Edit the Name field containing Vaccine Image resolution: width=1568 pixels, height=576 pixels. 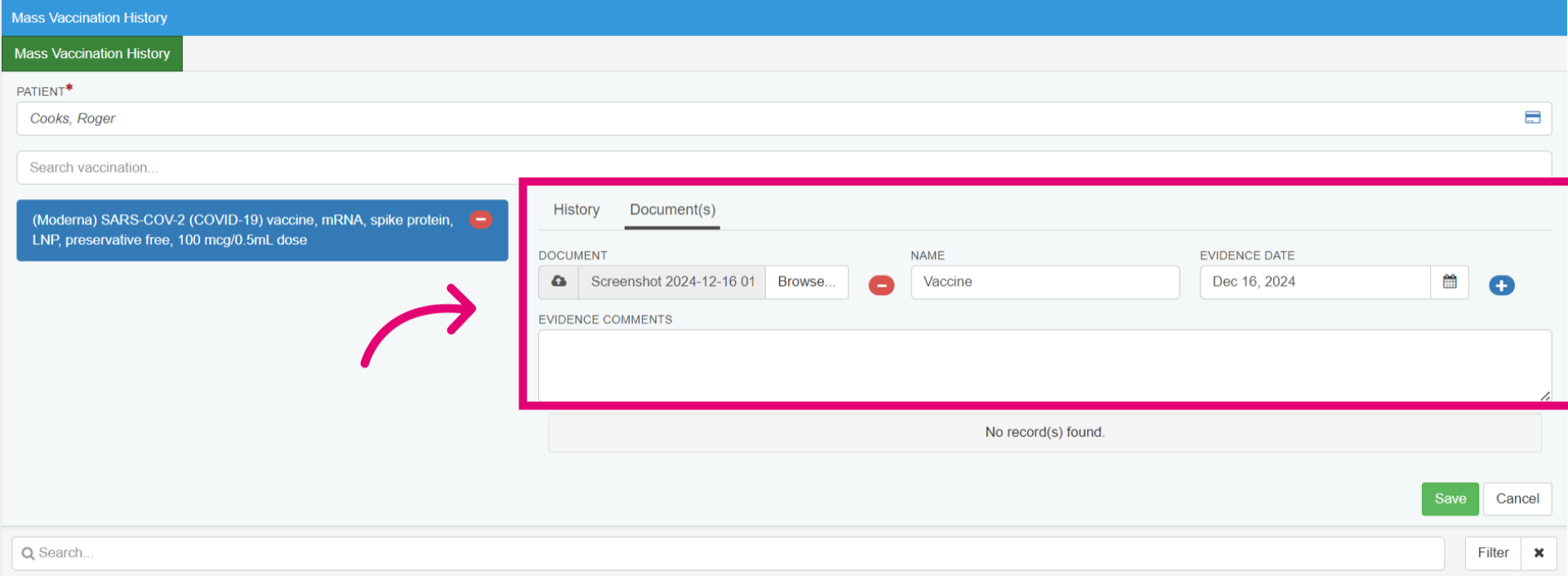coord(1045,282)
